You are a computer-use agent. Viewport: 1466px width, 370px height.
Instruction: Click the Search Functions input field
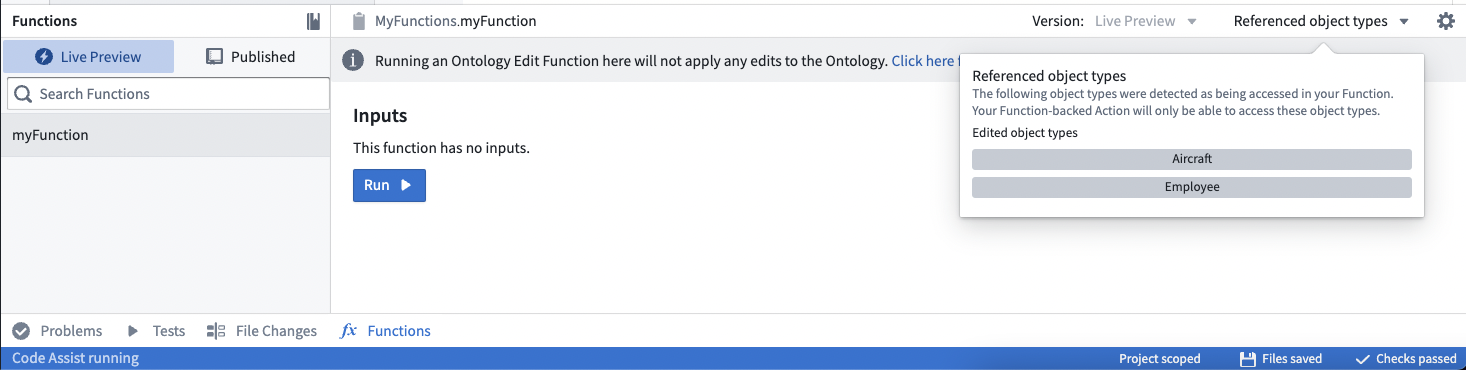coord(167,94)
